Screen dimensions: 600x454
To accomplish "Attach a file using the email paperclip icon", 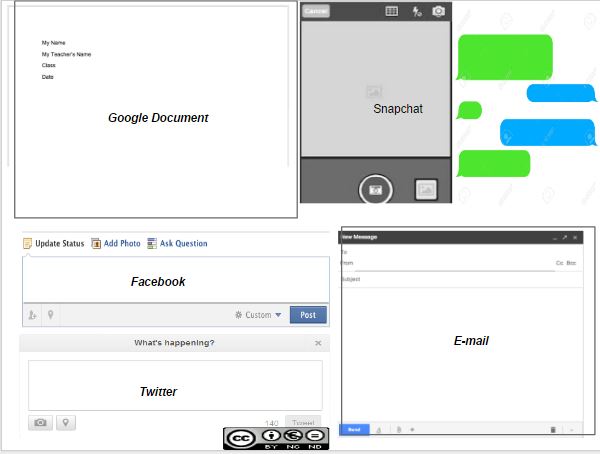I will (399, 429).
